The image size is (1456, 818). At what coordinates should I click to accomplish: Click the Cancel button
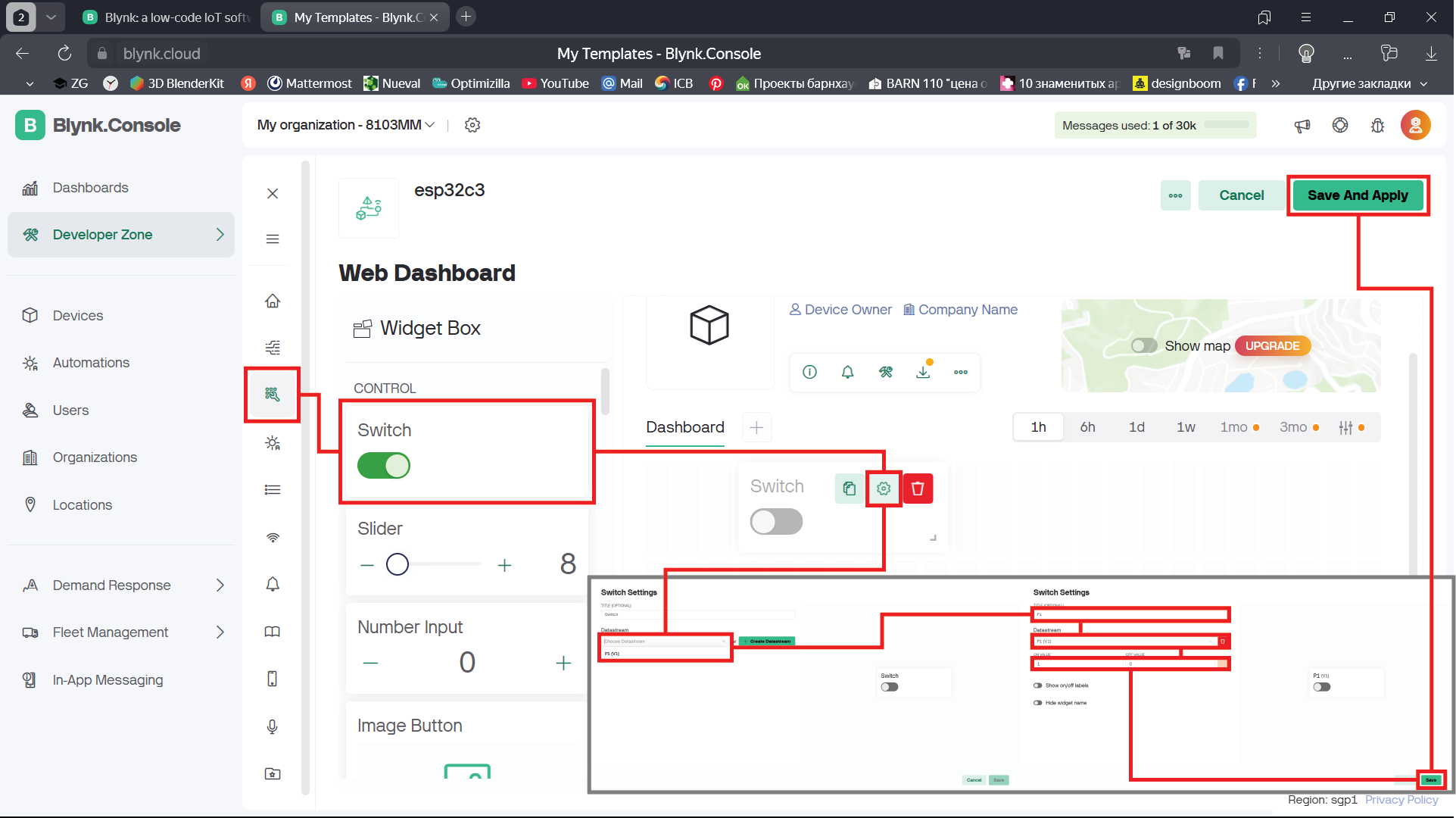(x=1242, y=195)
